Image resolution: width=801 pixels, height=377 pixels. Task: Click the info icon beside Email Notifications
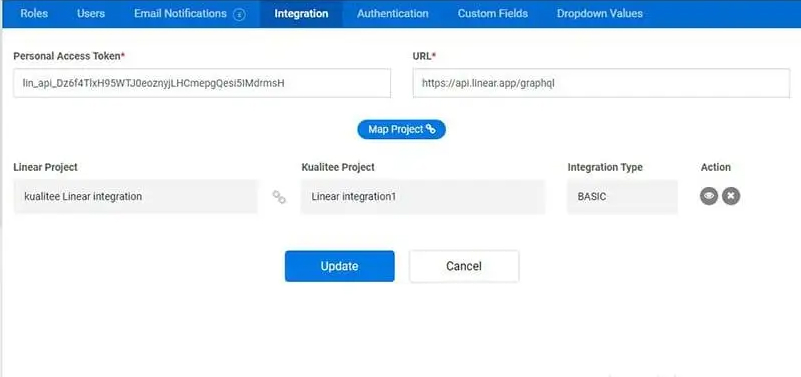tap(239, 14)
